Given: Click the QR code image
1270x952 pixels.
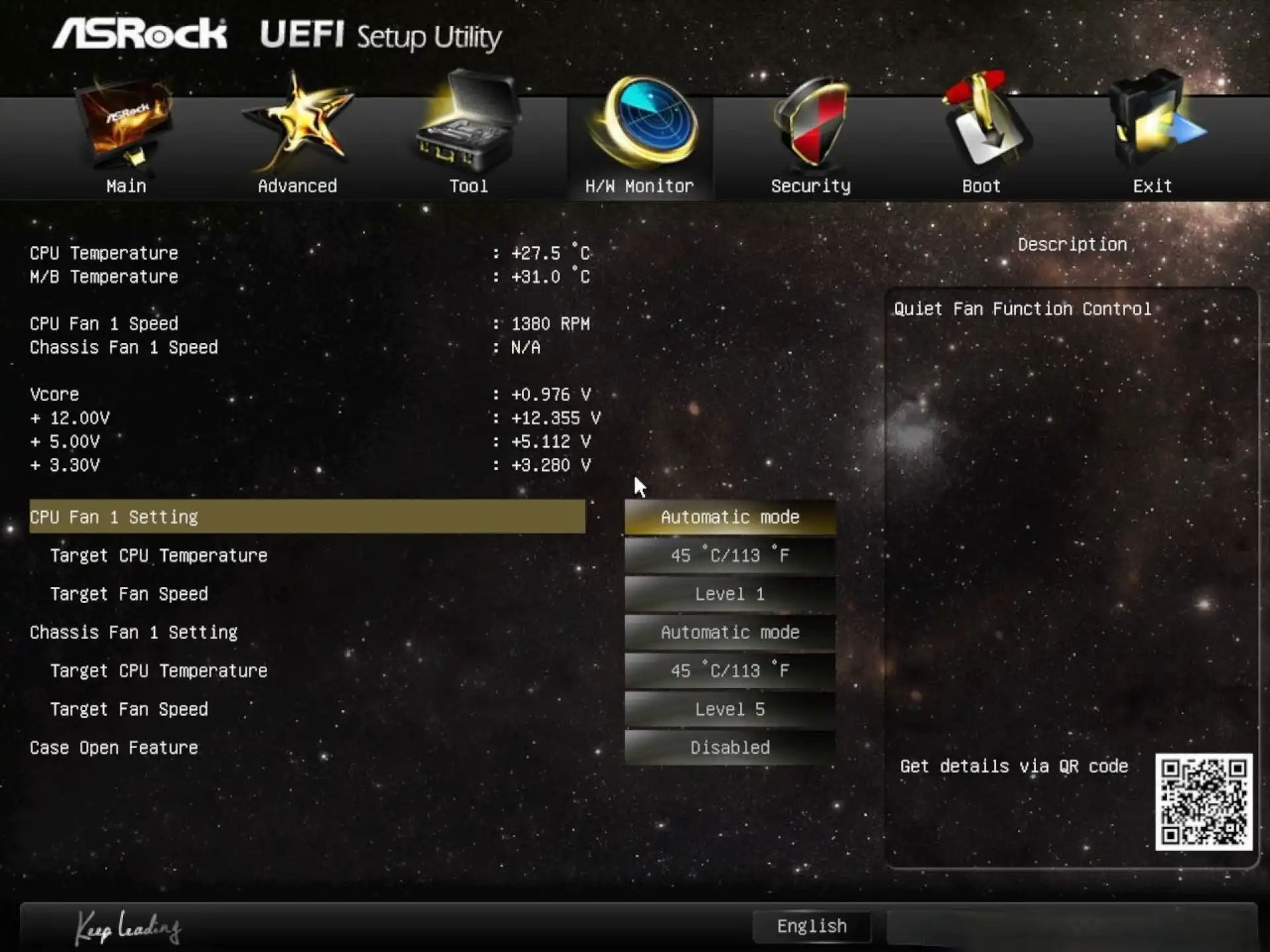Looking at the screenshot, I should click(x=1203, y=801).
